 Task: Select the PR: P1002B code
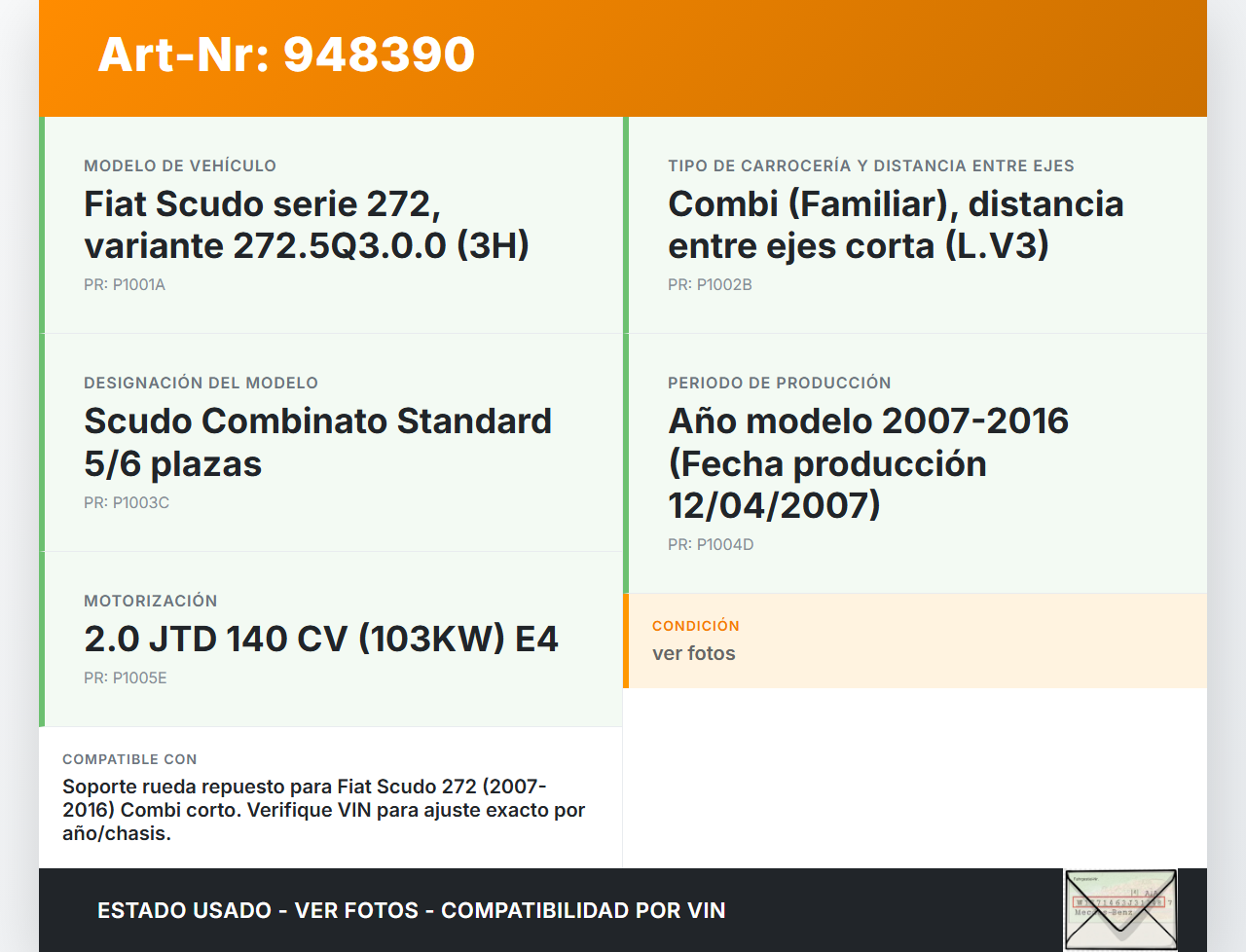click(x=710, y=284)
